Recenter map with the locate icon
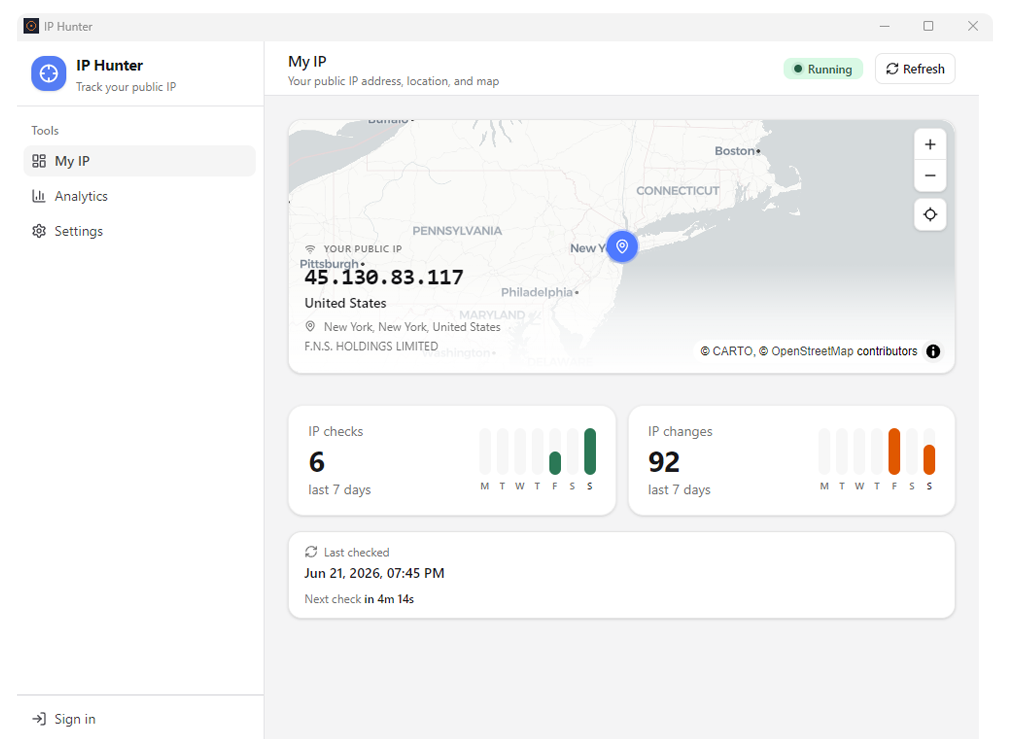This screenshot has height=753, width=1011. coord(930,215)
